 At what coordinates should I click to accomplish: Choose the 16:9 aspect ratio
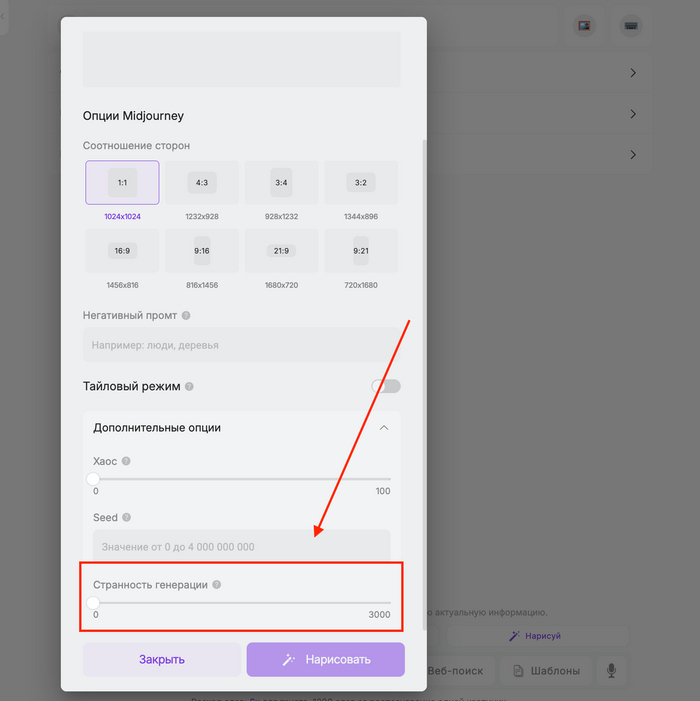[122, 251]
